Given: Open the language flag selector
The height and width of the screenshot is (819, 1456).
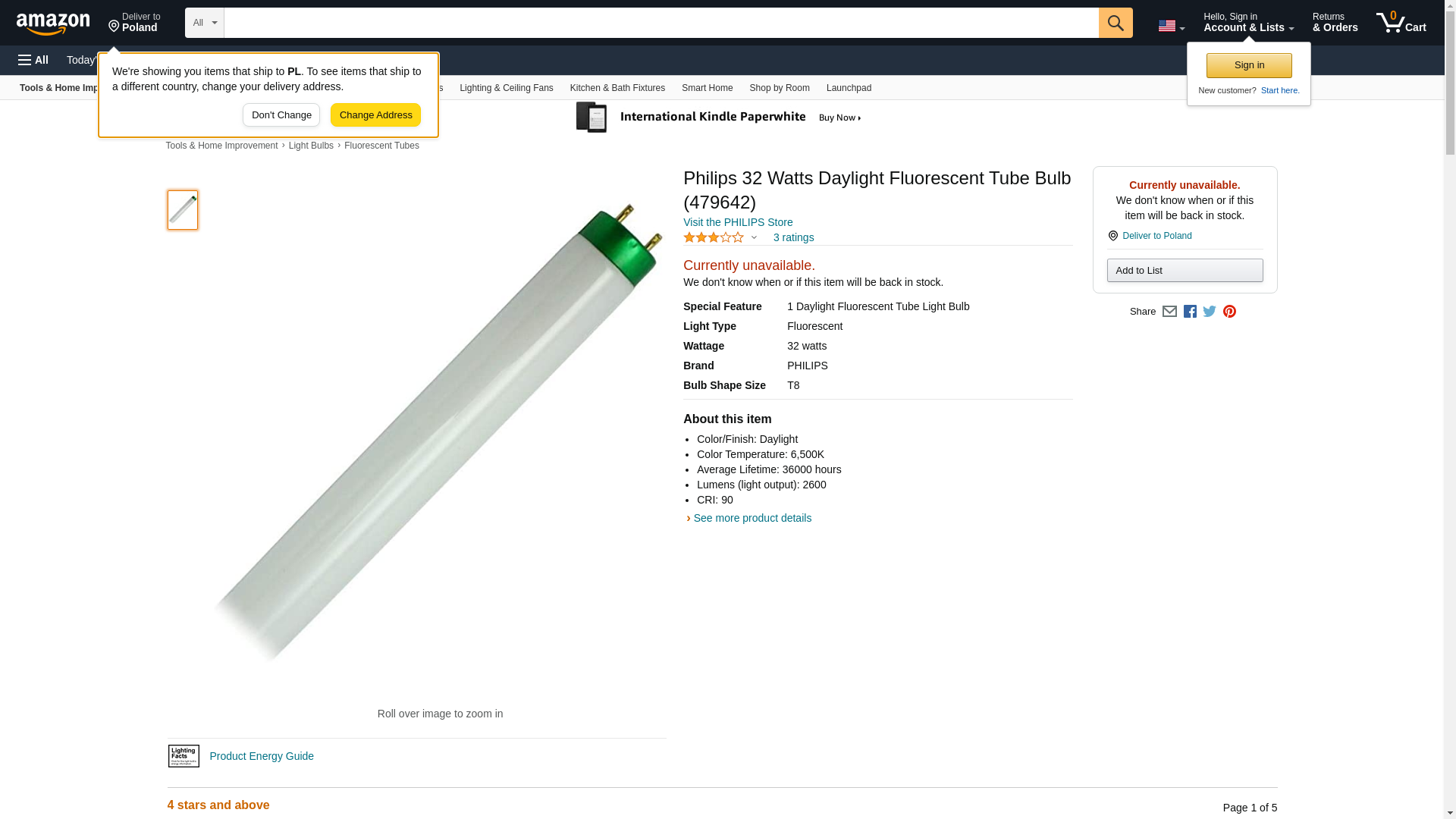Looking at the screenshot, I should (x=1171, y=26).
